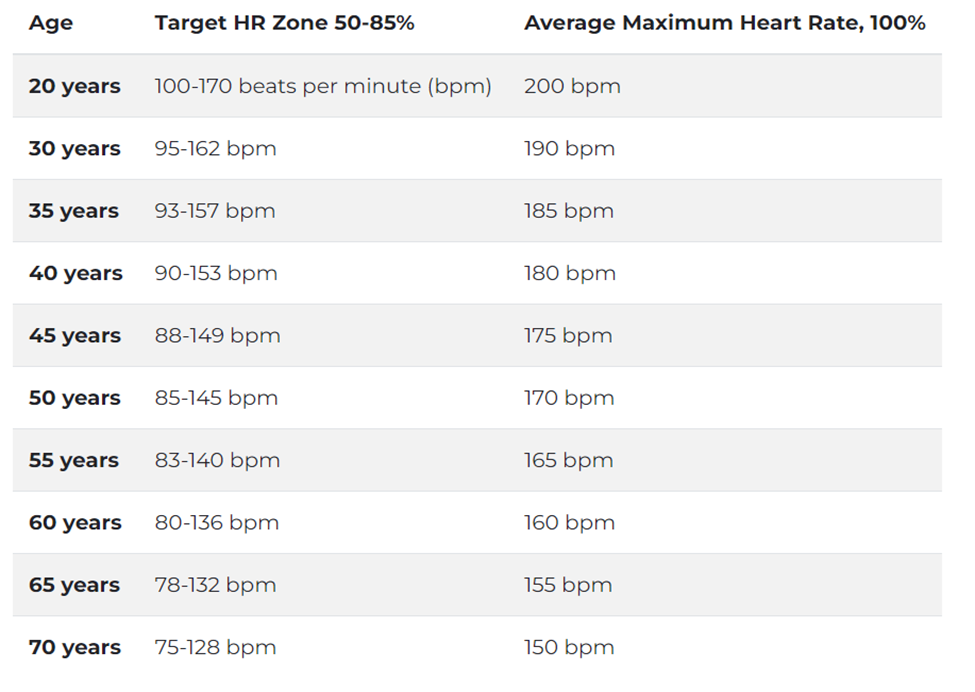The width and height of the screenshot is (975, 692).
Task: Select the 150 bpm maximum value
Action: [x=569, y=647]
